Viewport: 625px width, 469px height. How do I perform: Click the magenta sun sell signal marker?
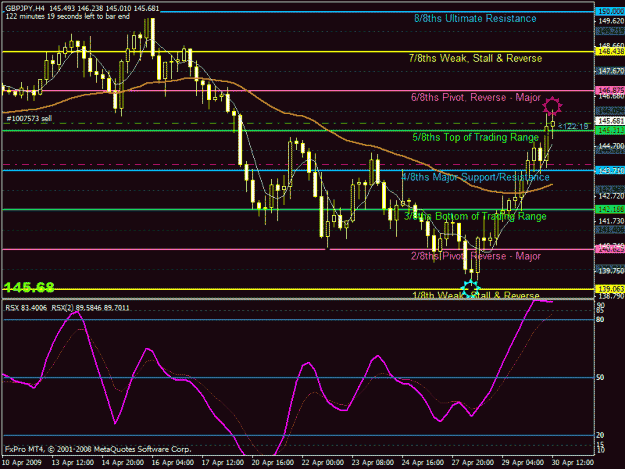coord(552,106)
